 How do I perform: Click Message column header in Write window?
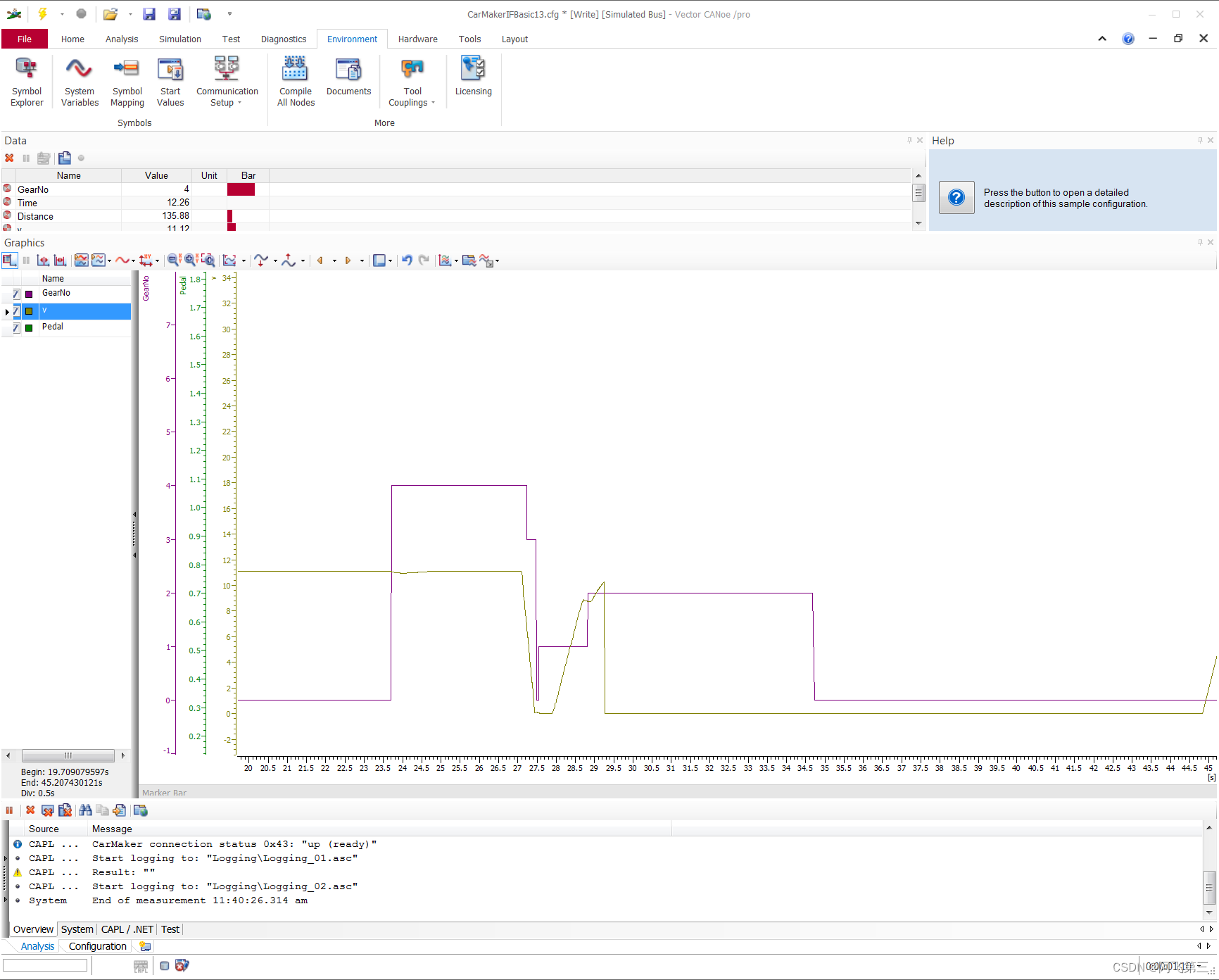coord(380,829)
